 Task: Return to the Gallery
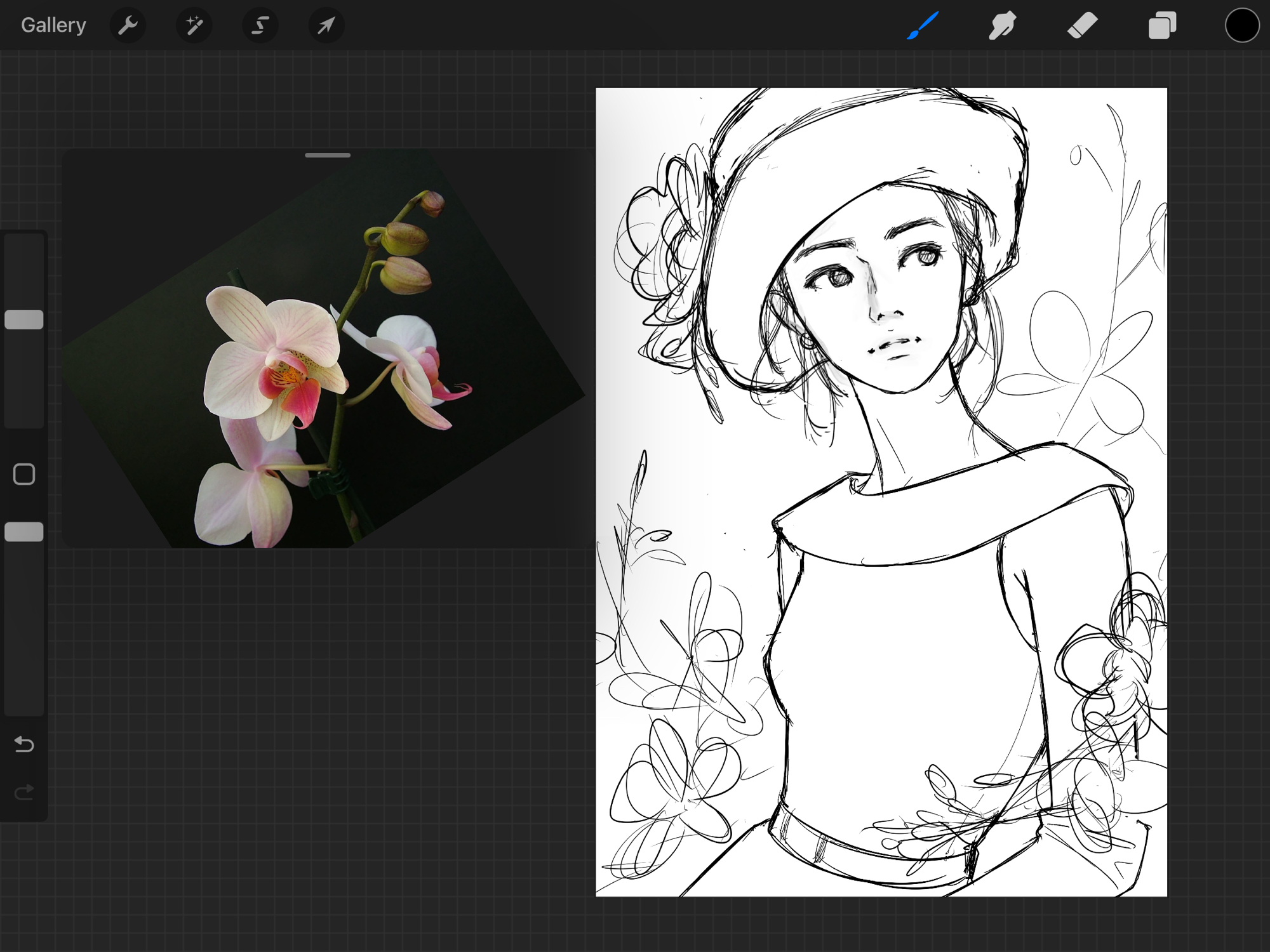(53, 25)
